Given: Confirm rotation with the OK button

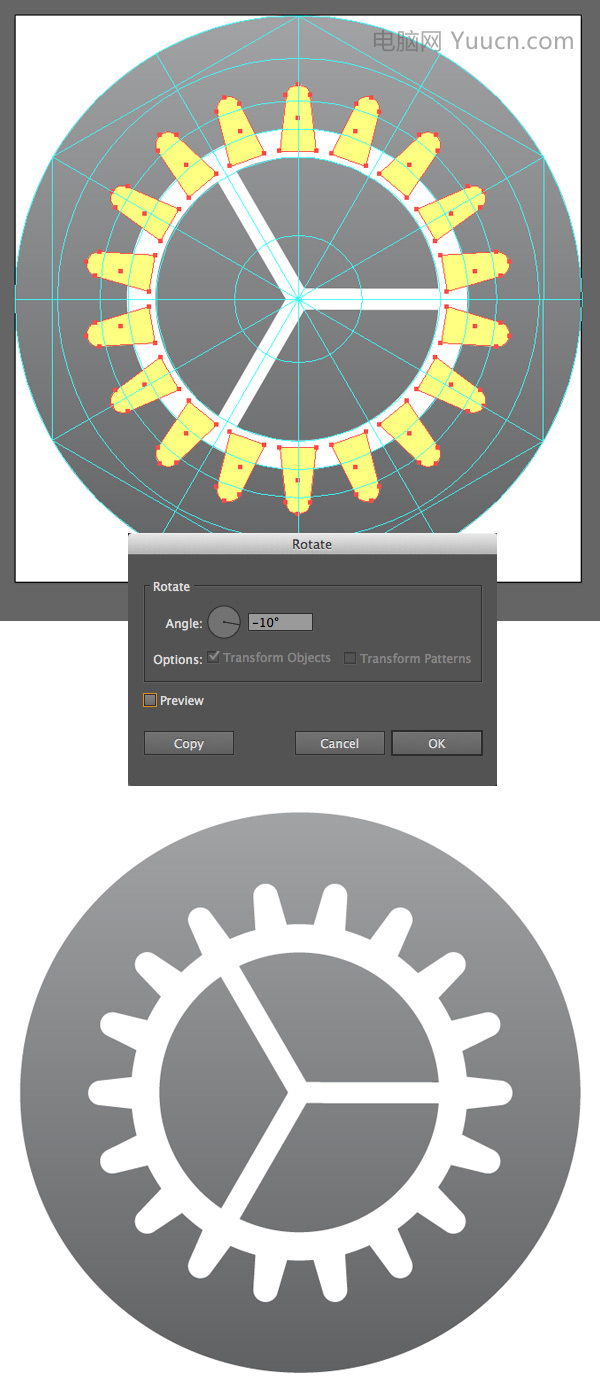Looking at the screenshot, I should tap(437, 743).
